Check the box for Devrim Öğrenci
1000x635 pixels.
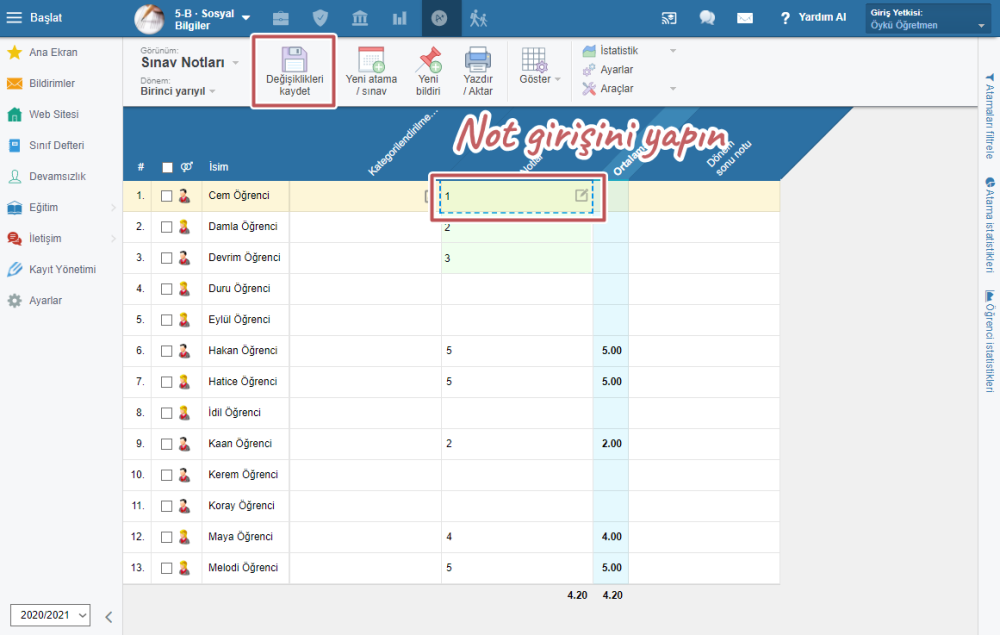coord(166,258)
